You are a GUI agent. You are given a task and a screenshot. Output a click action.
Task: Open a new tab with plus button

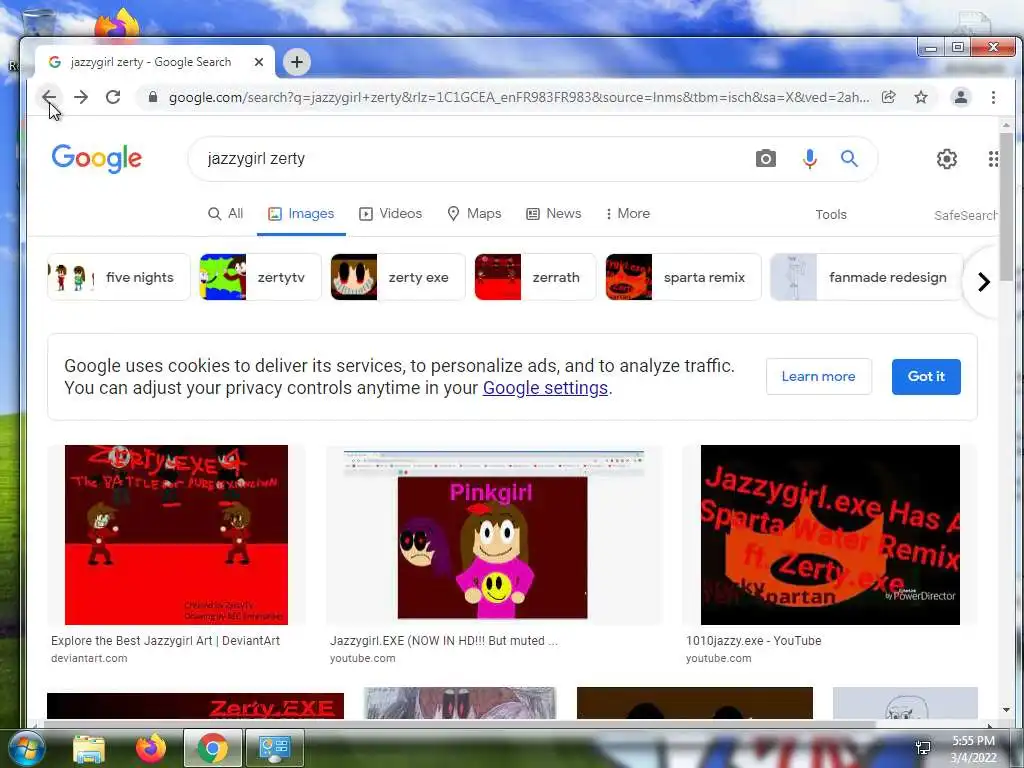pos(297,62)
